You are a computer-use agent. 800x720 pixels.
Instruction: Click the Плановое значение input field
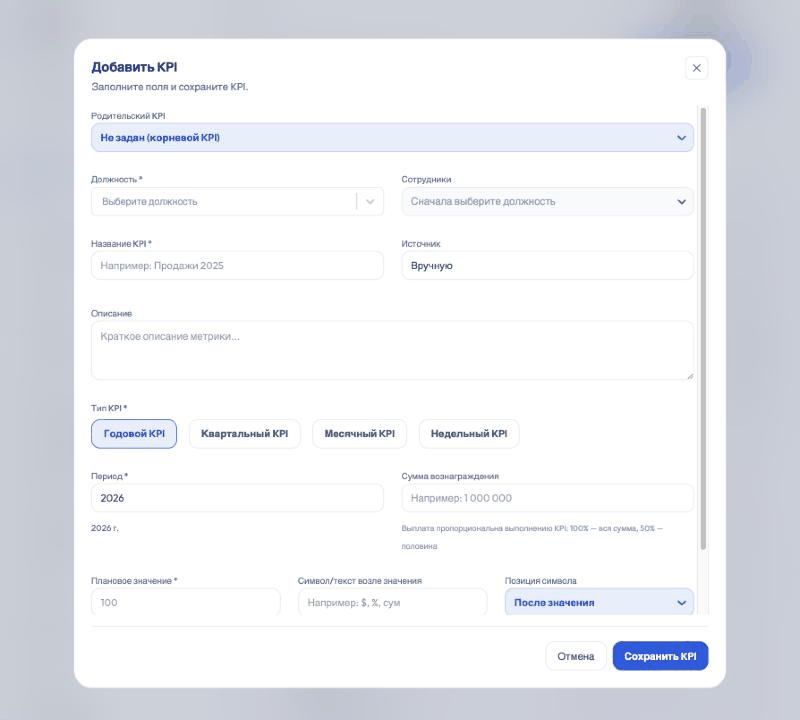(186, 602)
